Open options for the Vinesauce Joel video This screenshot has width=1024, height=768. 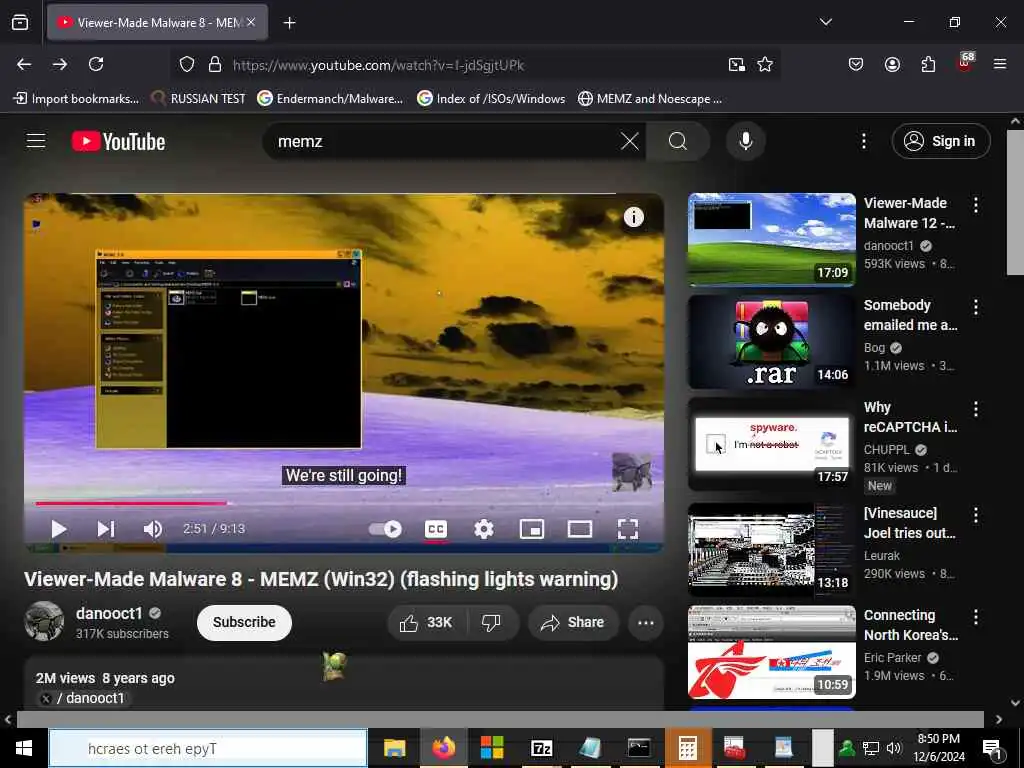(976, 515)
